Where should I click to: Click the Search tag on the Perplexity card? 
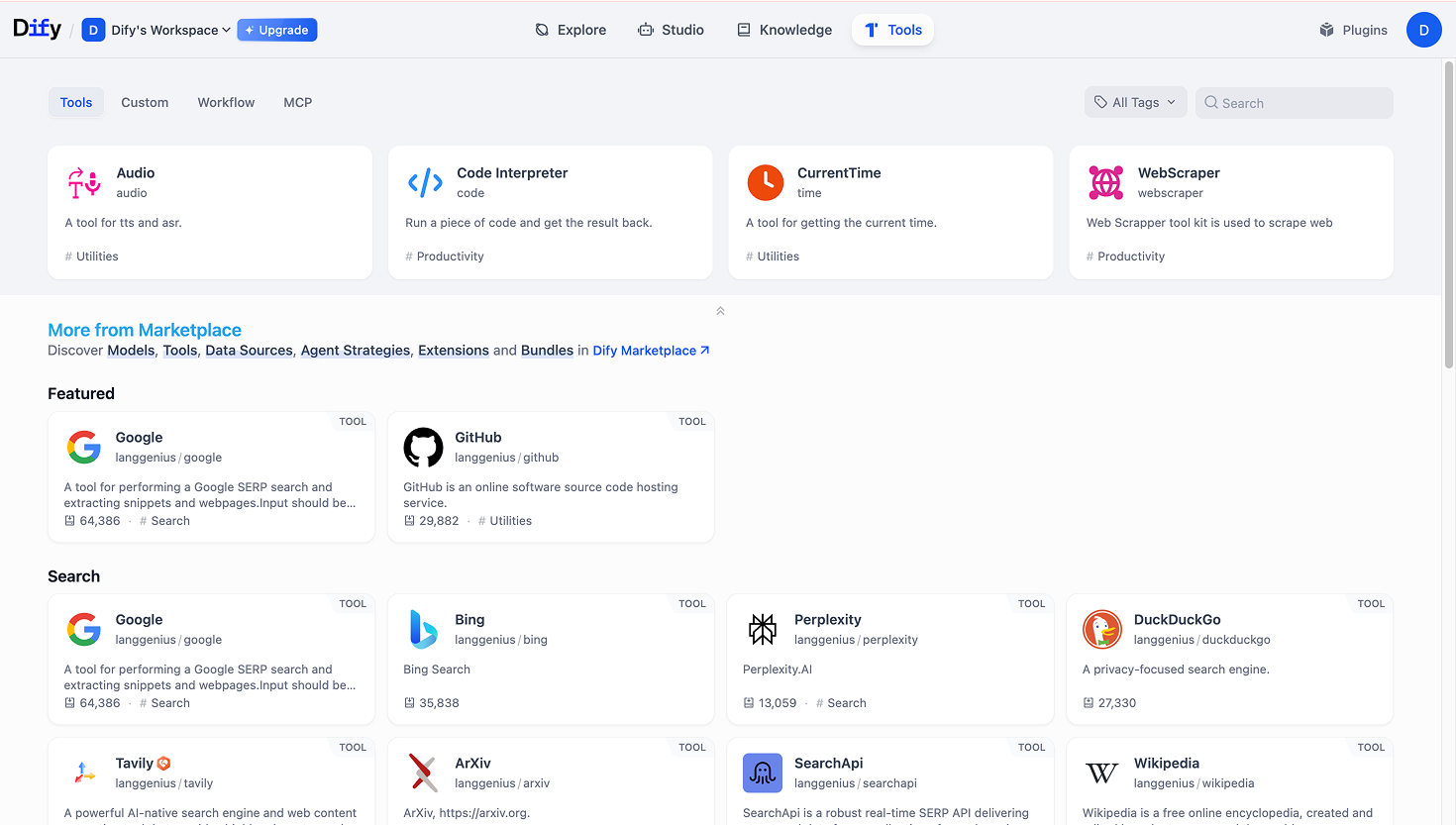pyautogui.click(x=841, y=703)
